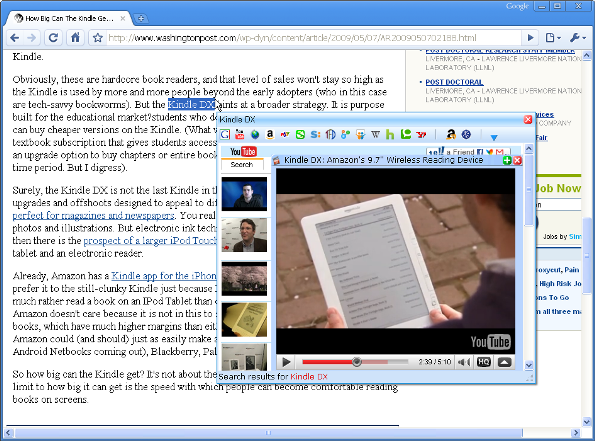Choose the SlideShare icon in the popup toolbar
Image resolution: width=595 pixels, height=441 pixels.
point(360,134)
